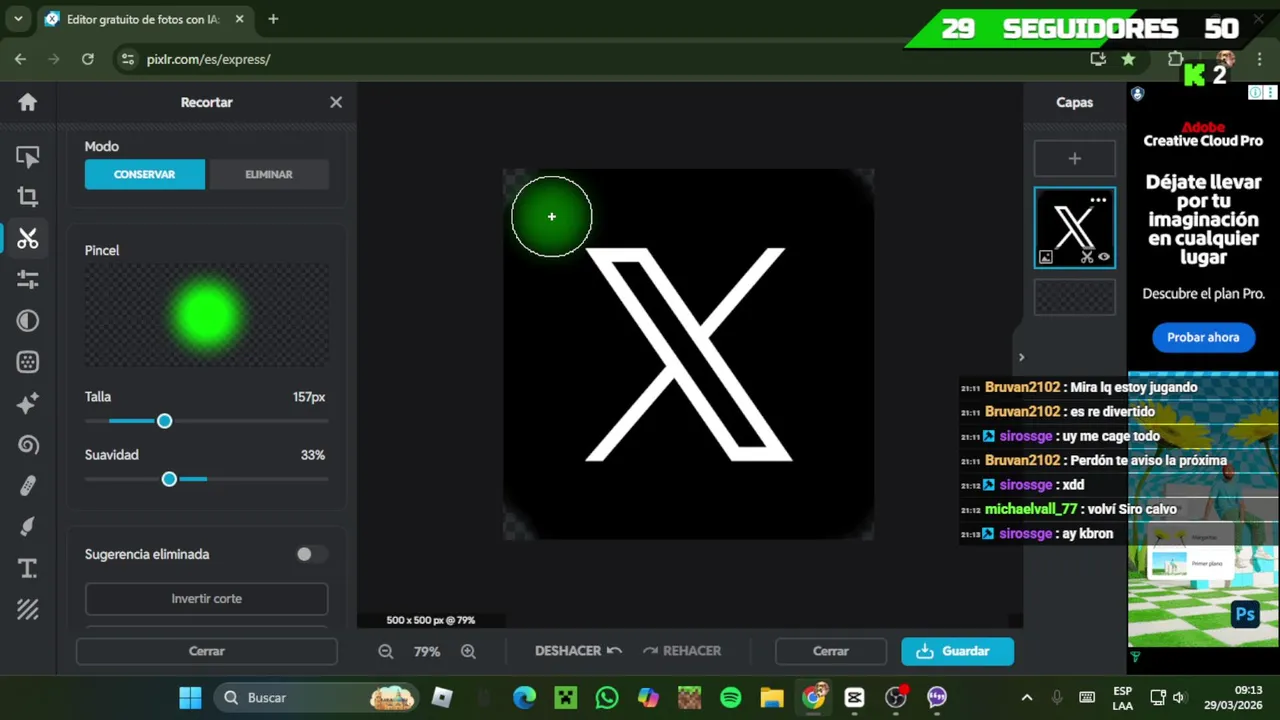This screenshot has width=1280, height=720.
Task: Click Cerrar next to Guardar
Action: (830, 651)
